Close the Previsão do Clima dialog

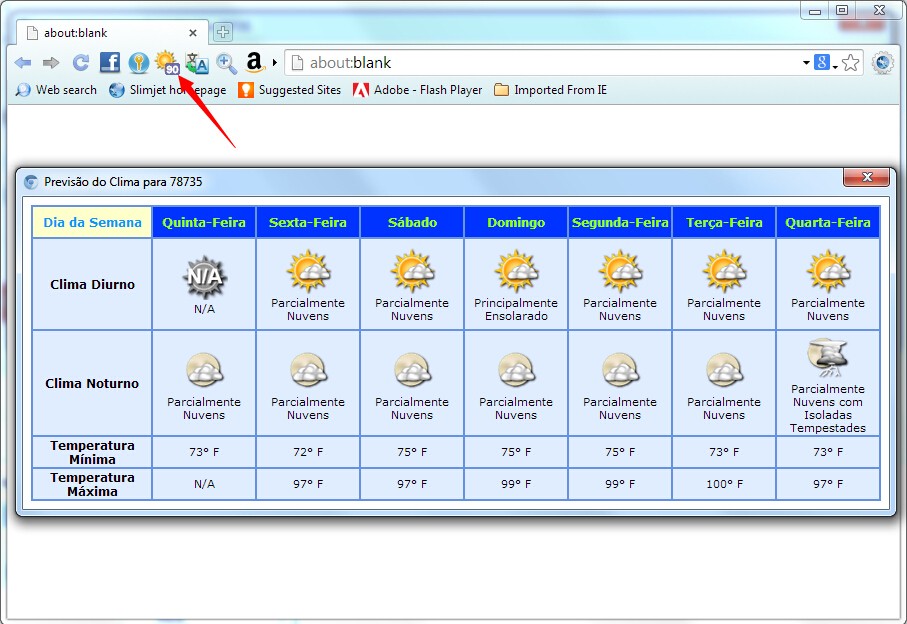point(866,177)
